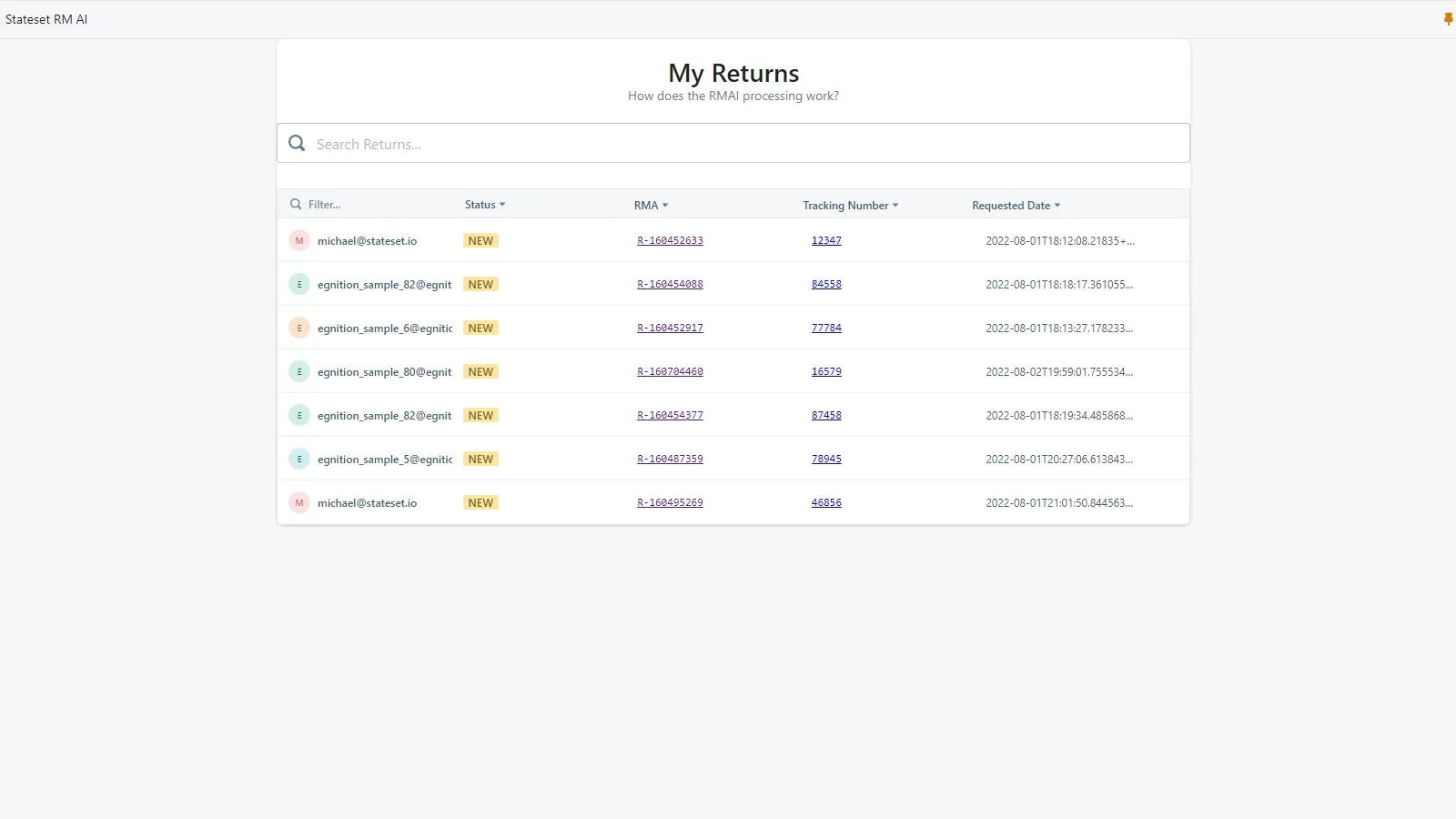
Task: Click NEW status badge for R-160454377
Action: coord(480,416)
